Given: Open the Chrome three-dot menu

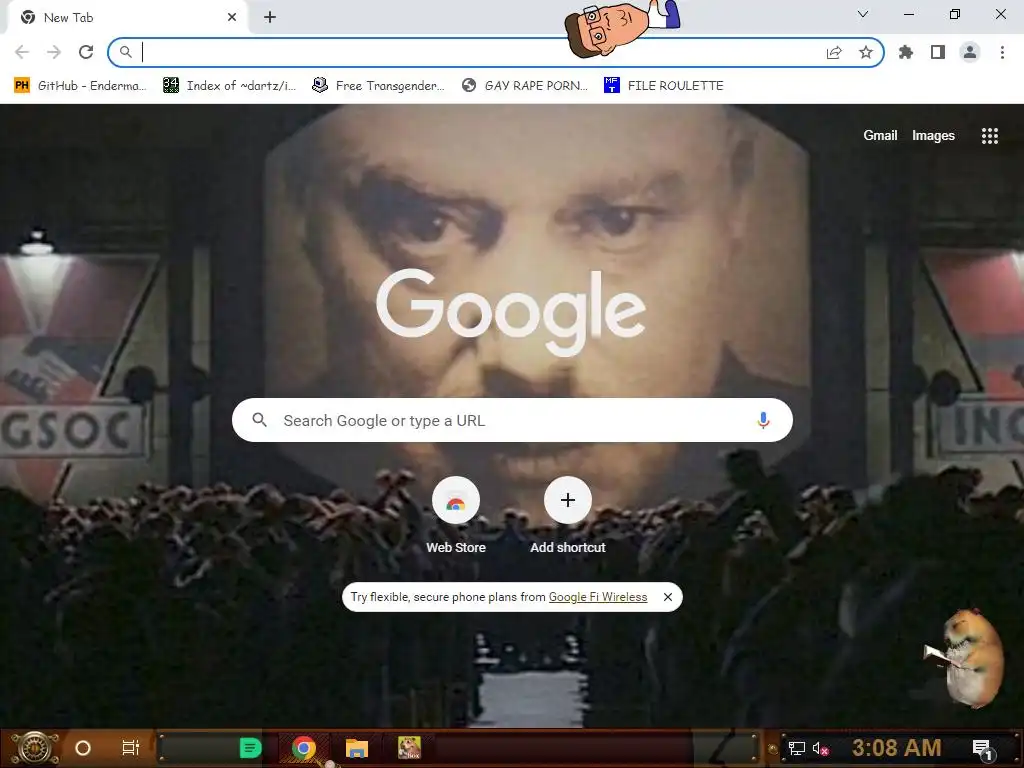Looking at the screenshot, I should point(1002,52).
